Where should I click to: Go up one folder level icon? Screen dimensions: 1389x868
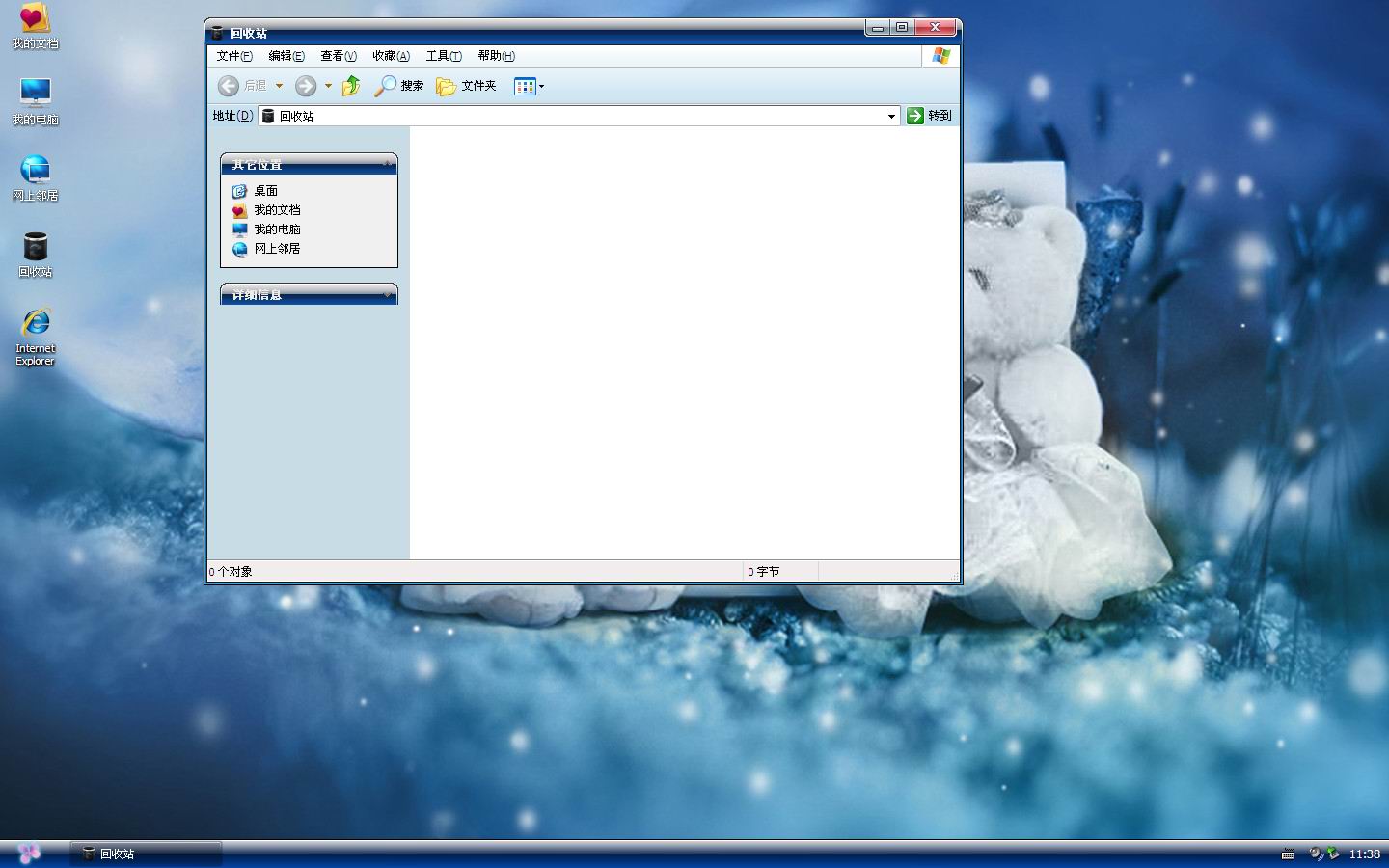(x=351, y=86)
